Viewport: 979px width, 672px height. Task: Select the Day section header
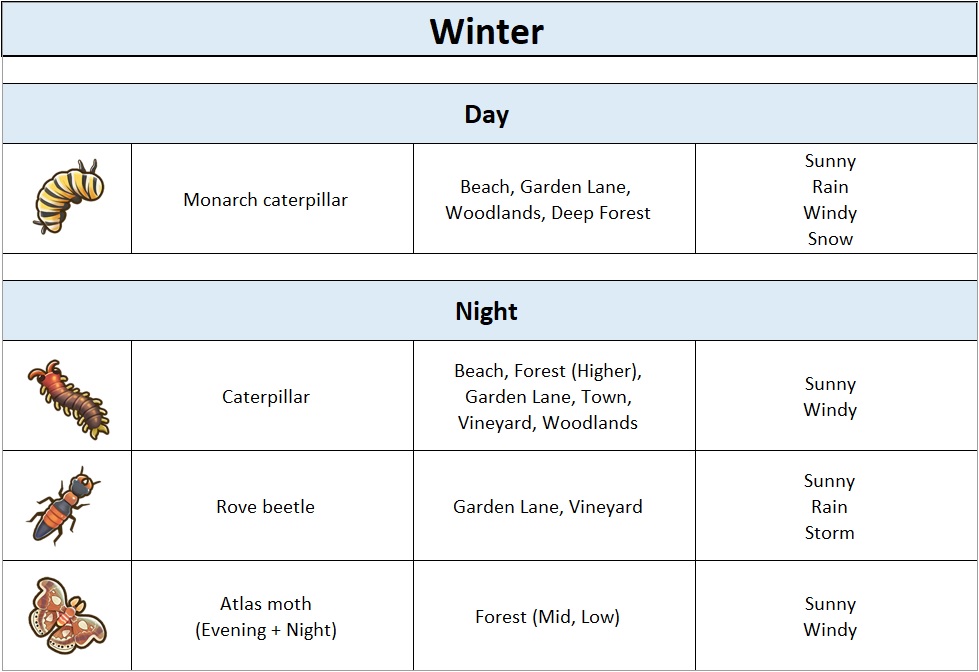(487, 114)
